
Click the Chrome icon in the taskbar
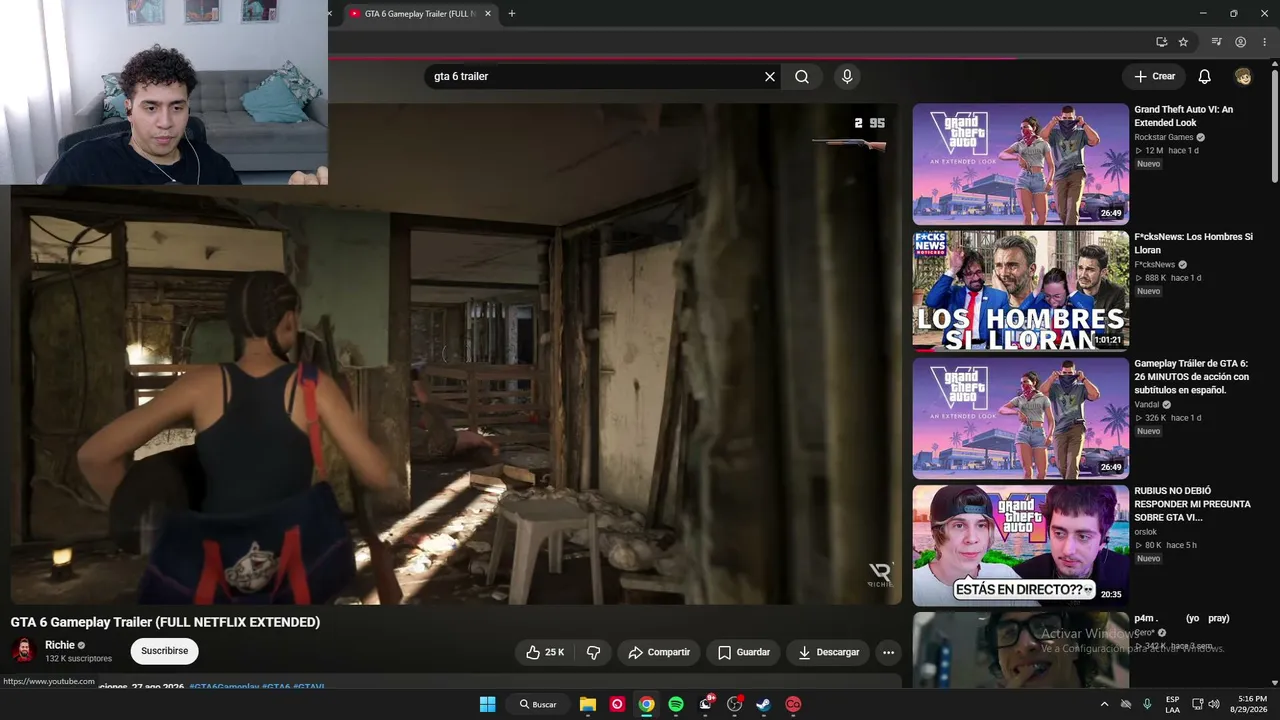pos(647,704)
